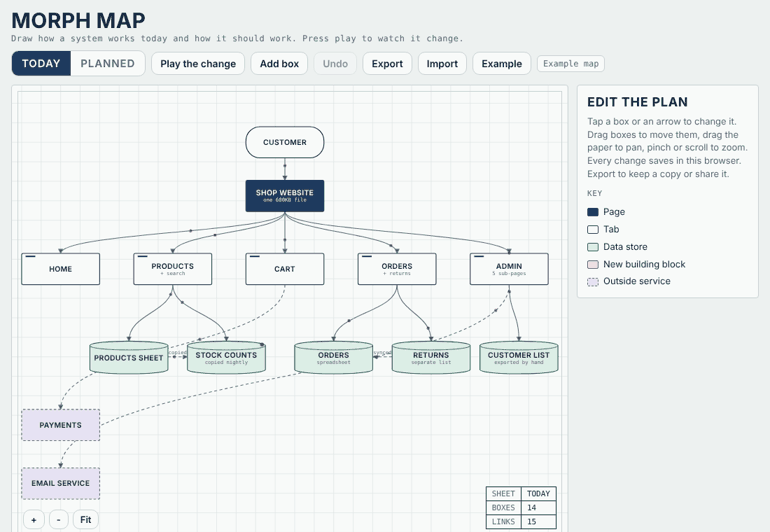Click the Page color swatch in key
Image resolution: width=770 pixels, height=532 pixels.
593,212
